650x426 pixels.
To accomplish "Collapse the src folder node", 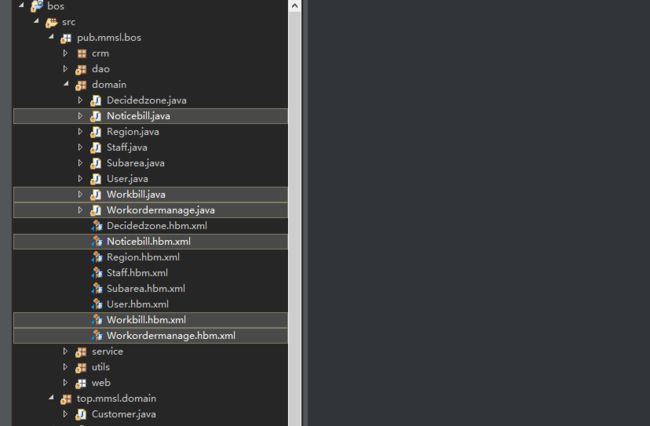I will [36, 20].
